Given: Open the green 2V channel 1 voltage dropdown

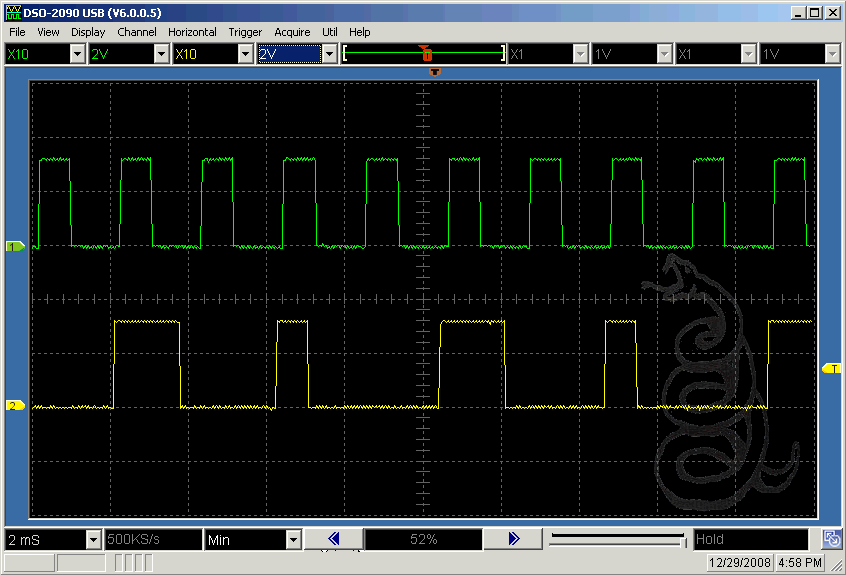Looking at the screenshot, I should click(x=162, y=54).
